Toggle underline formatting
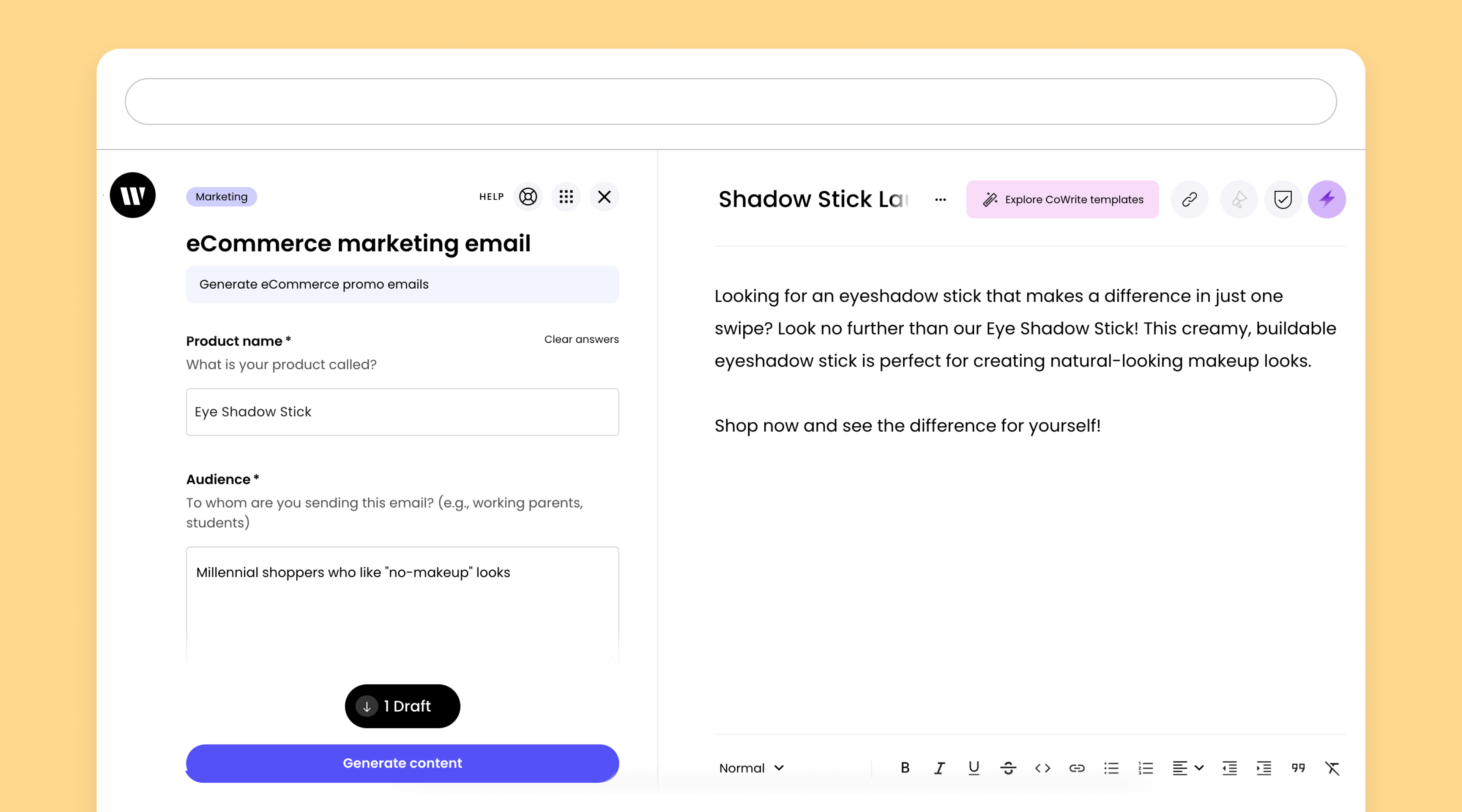 coord(973,768)
